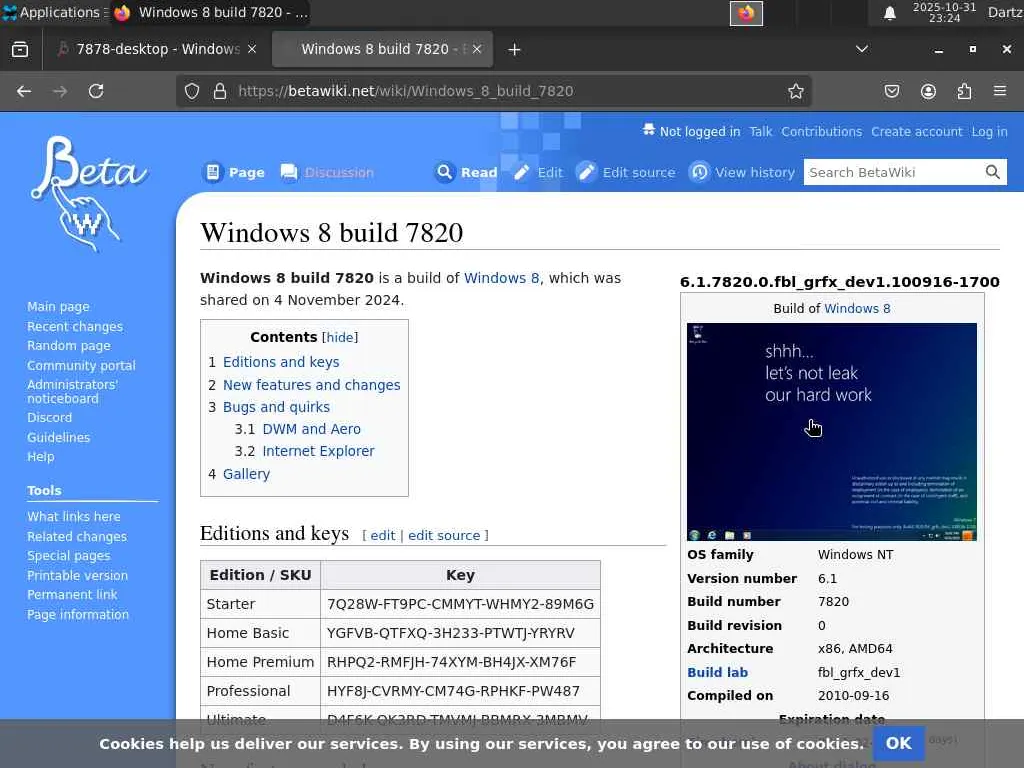This screenshot has height=768, width=1024.
Task: Close the 7878-desktop tab
Action: (252, 49)
